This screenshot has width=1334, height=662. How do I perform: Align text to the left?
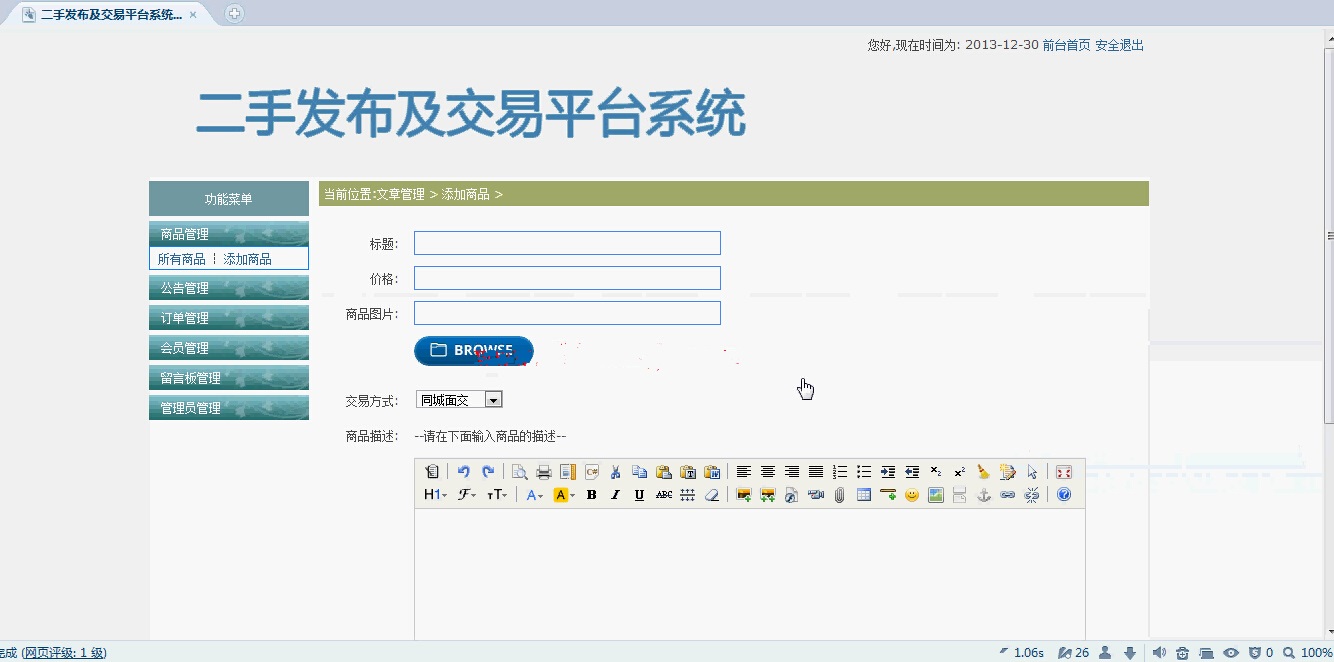744,472
